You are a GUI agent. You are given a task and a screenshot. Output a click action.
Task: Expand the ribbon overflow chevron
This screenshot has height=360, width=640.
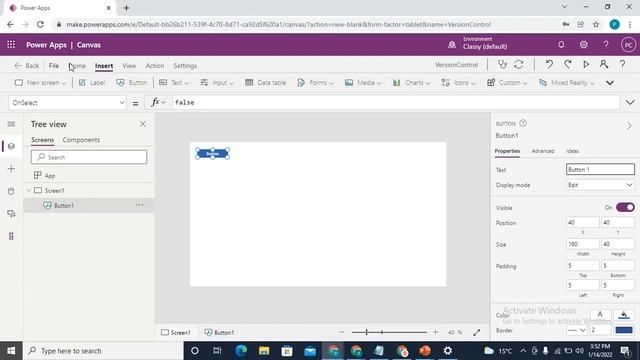click(x=610, y=83)
